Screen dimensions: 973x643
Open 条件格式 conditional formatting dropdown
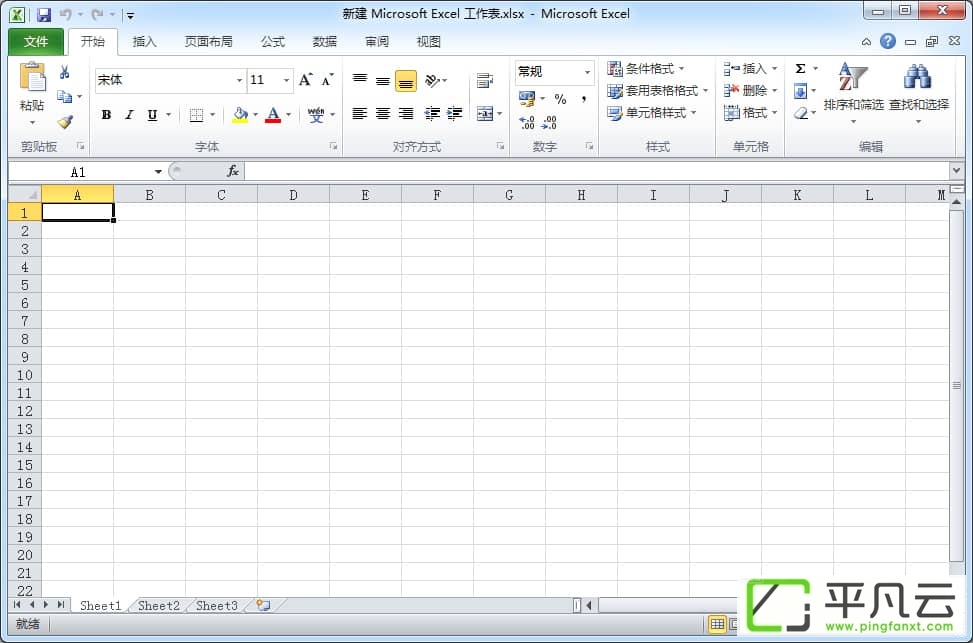(646, 68)
